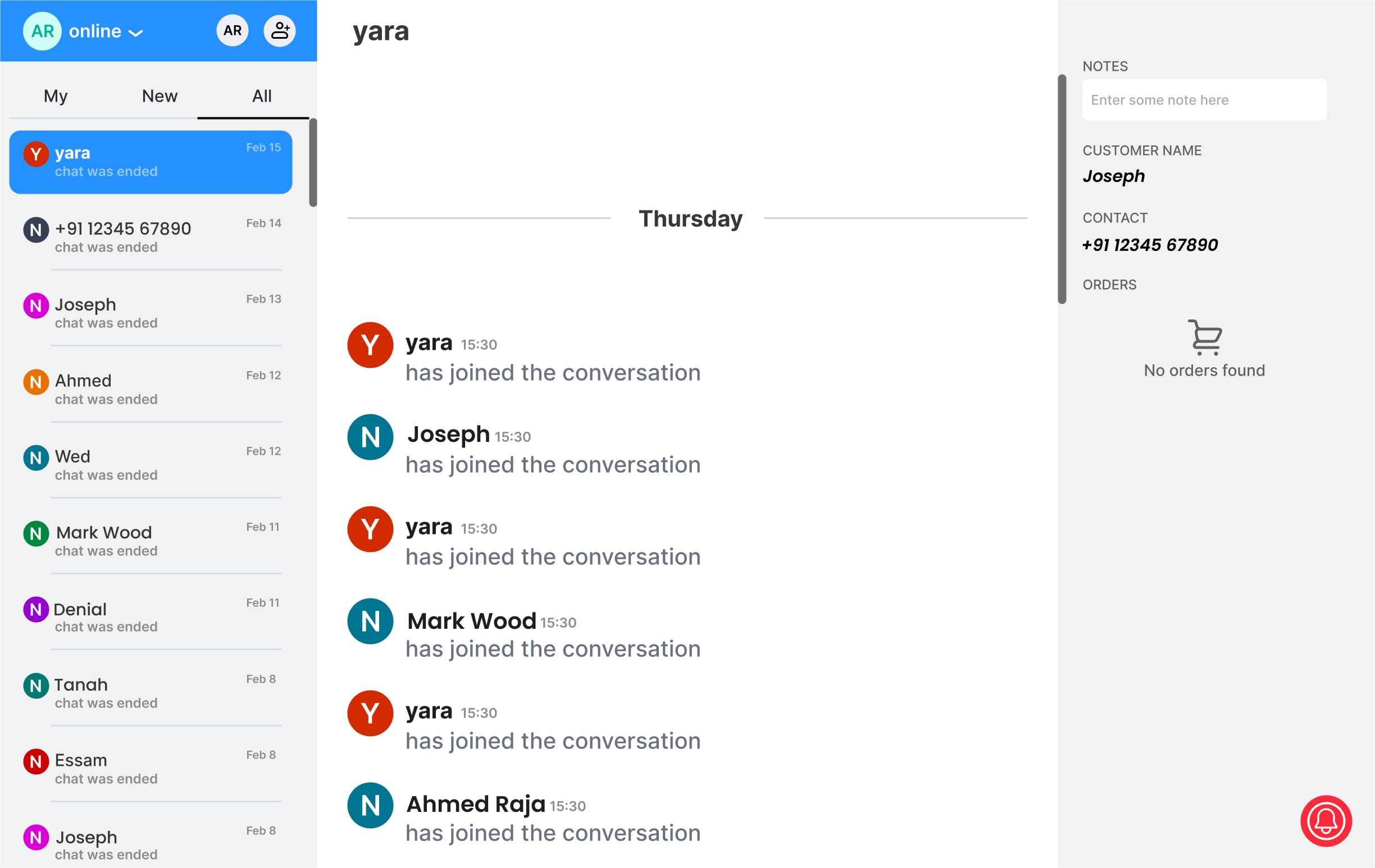Open the Mark Wood chat from Feb 11

pyautogui.click(x=151, y=541)
